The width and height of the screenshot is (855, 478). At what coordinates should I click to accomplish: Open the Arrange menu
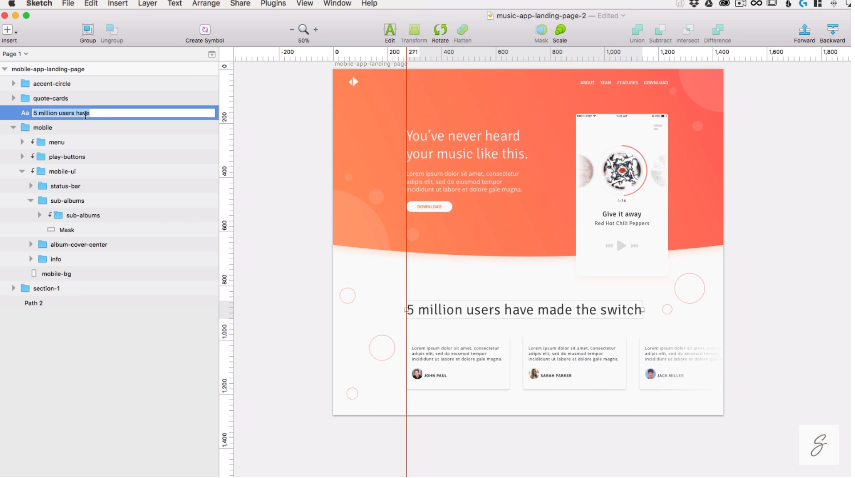click(206, 3)
